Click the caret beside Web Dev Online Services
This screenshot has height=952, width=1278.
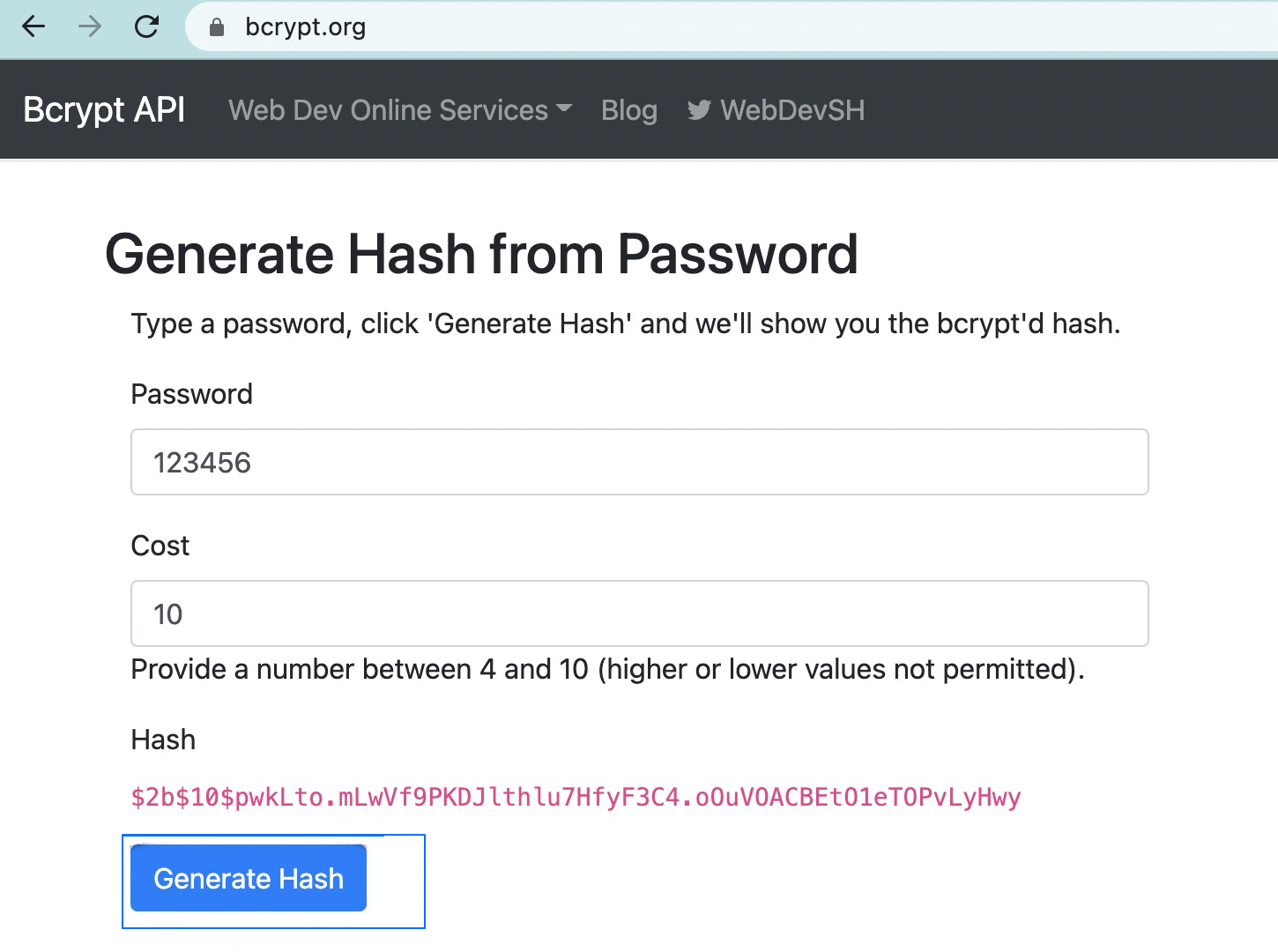pos(565,108)
